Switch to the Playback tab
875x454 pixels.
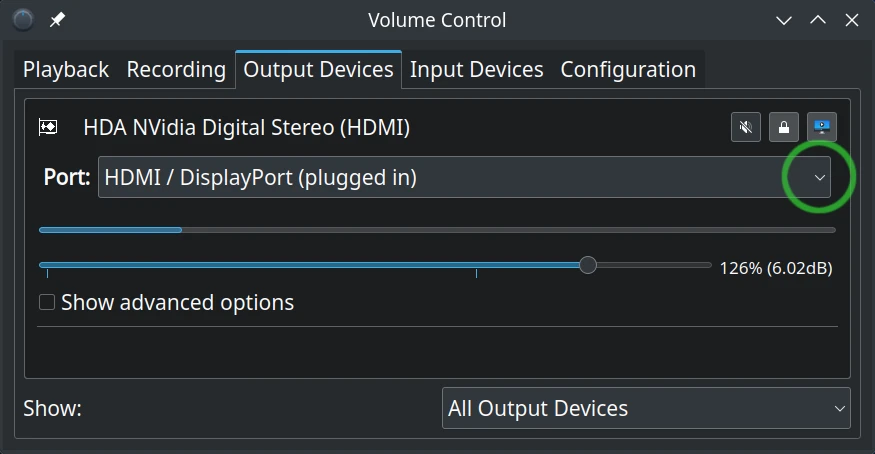[66, 70]
